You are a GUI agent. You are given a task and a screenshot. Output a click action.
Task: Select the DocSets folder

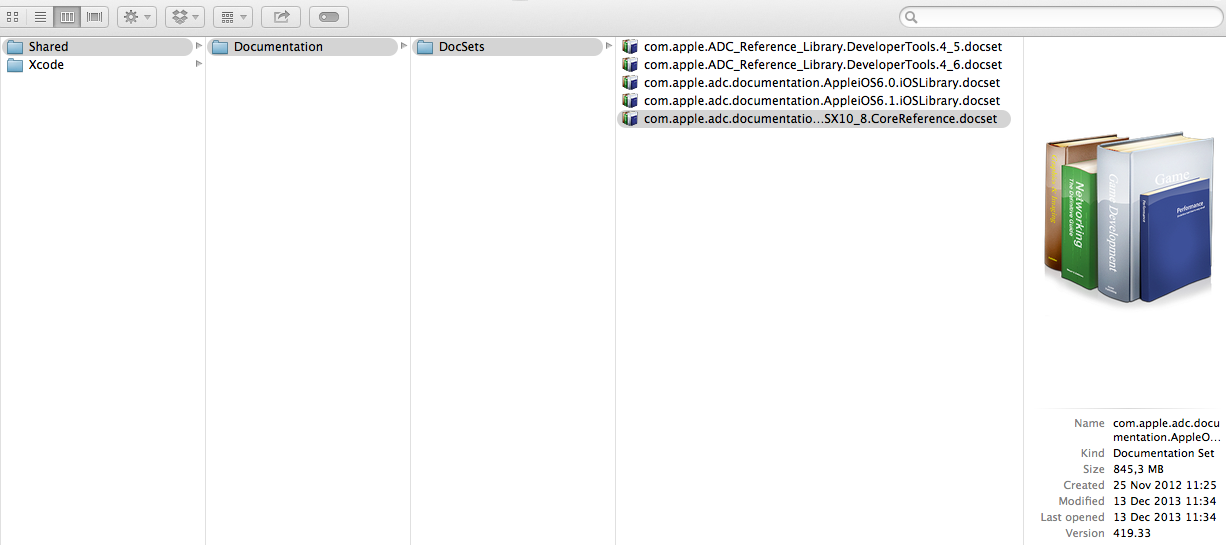point(507,47)
